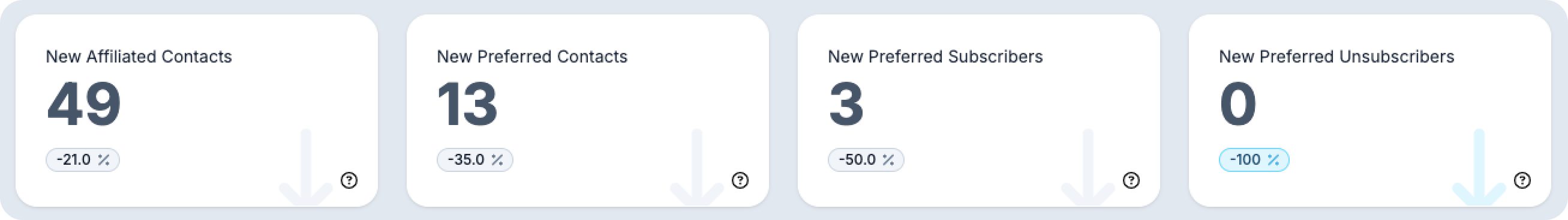Click the value 3 on Preferred Subscribers

coord(846,104)
